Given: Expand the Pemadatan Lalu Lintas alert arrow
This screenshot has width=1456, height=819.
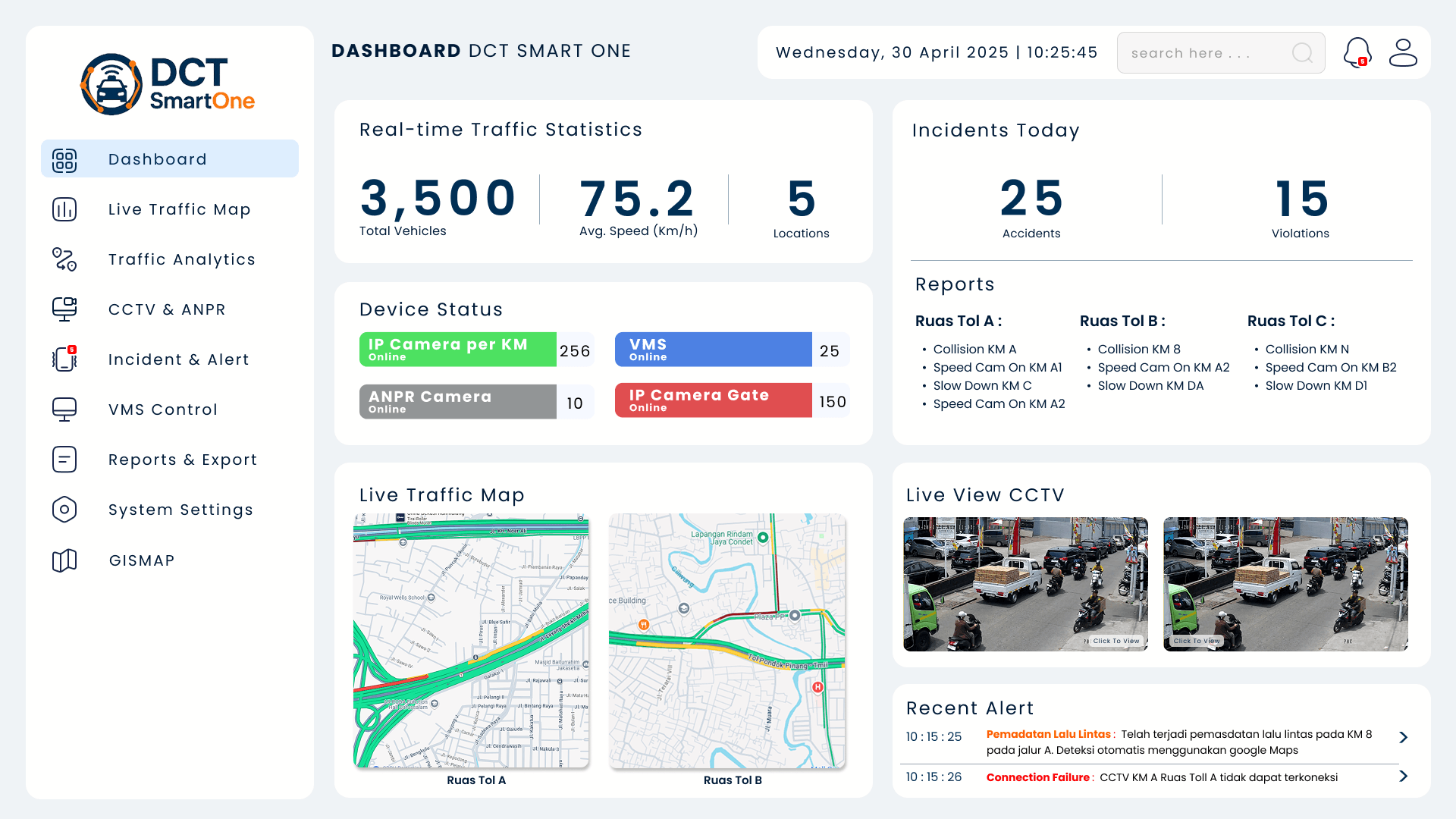Looking at the screenshot, I should coord(1403,737).
